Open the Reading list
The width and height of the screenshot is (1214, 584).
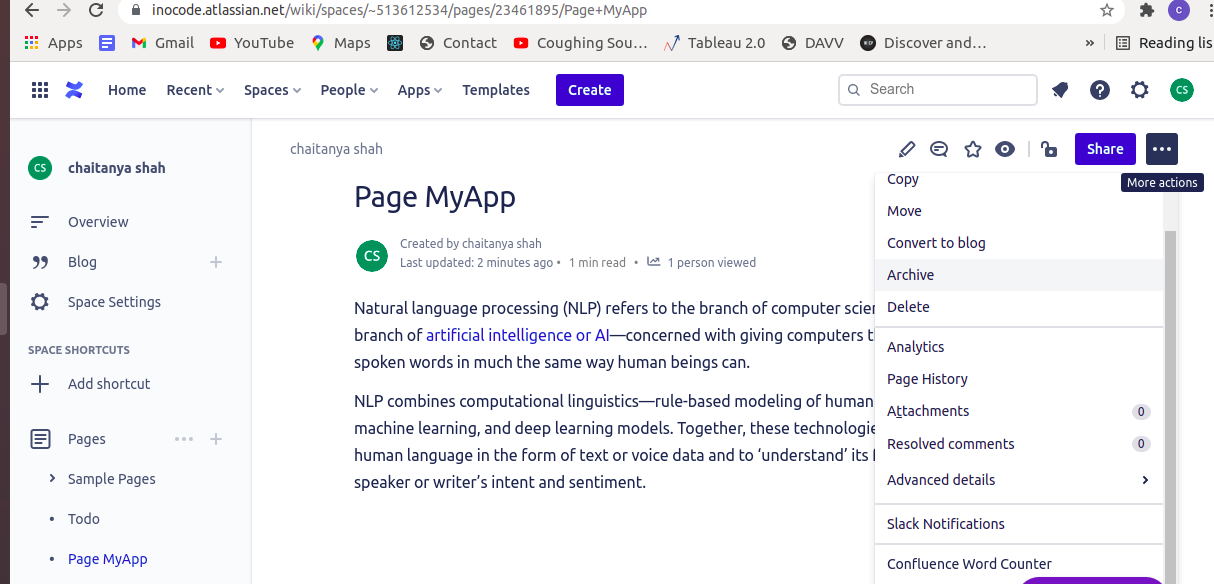[1163, 43]
